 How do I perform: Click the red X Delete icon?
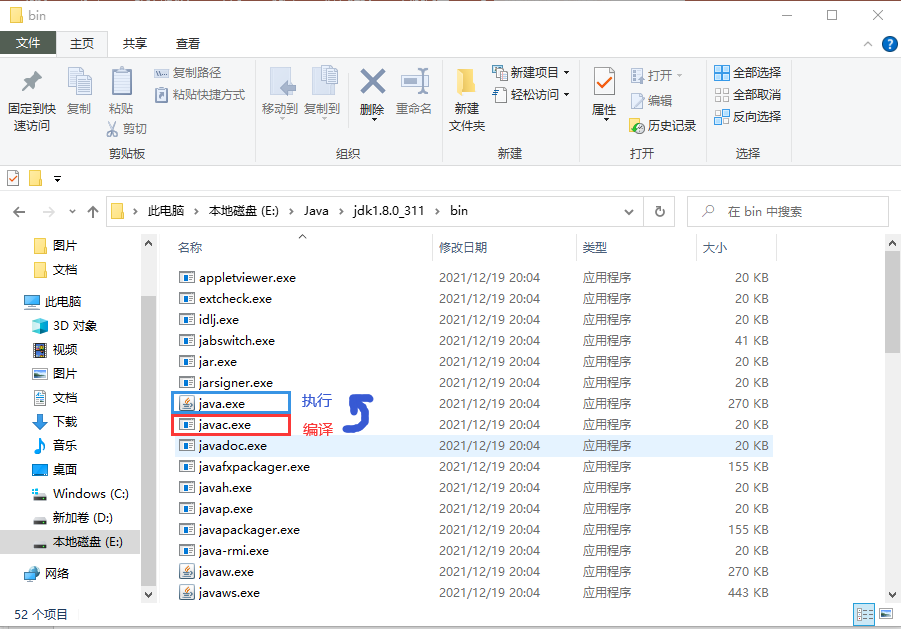372,81
